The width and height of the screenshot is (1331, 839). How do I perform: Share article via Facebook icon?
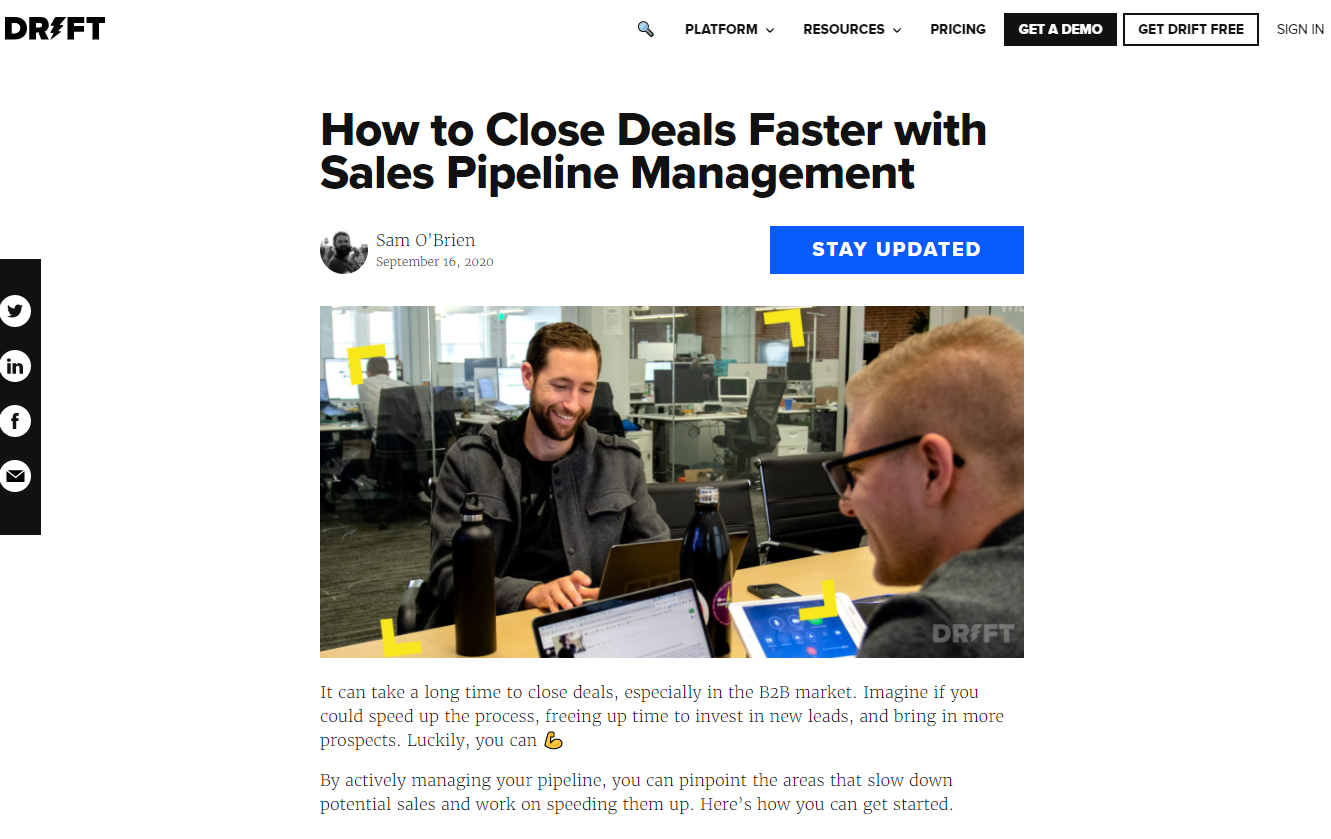(15, 421)
